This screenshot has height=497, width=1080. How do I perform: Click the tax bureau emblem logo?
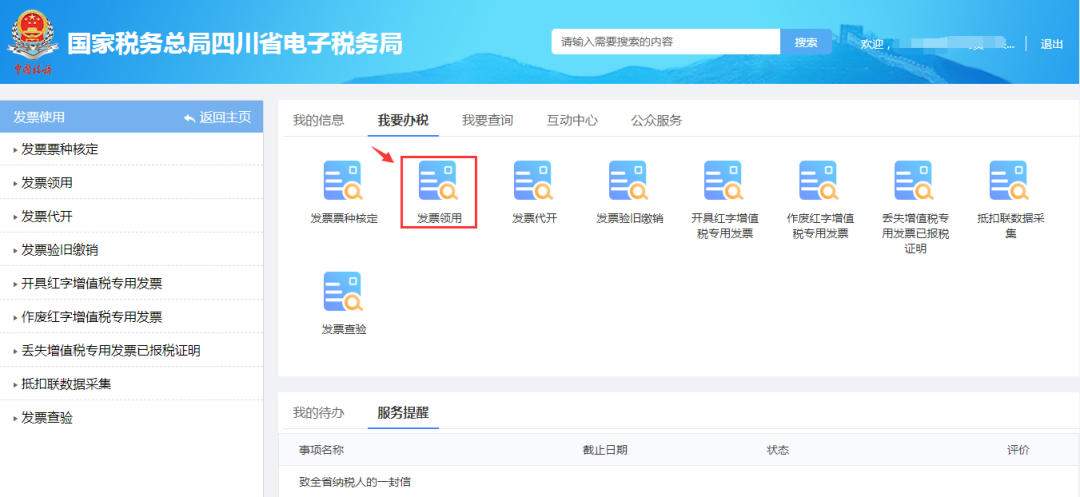30,41
